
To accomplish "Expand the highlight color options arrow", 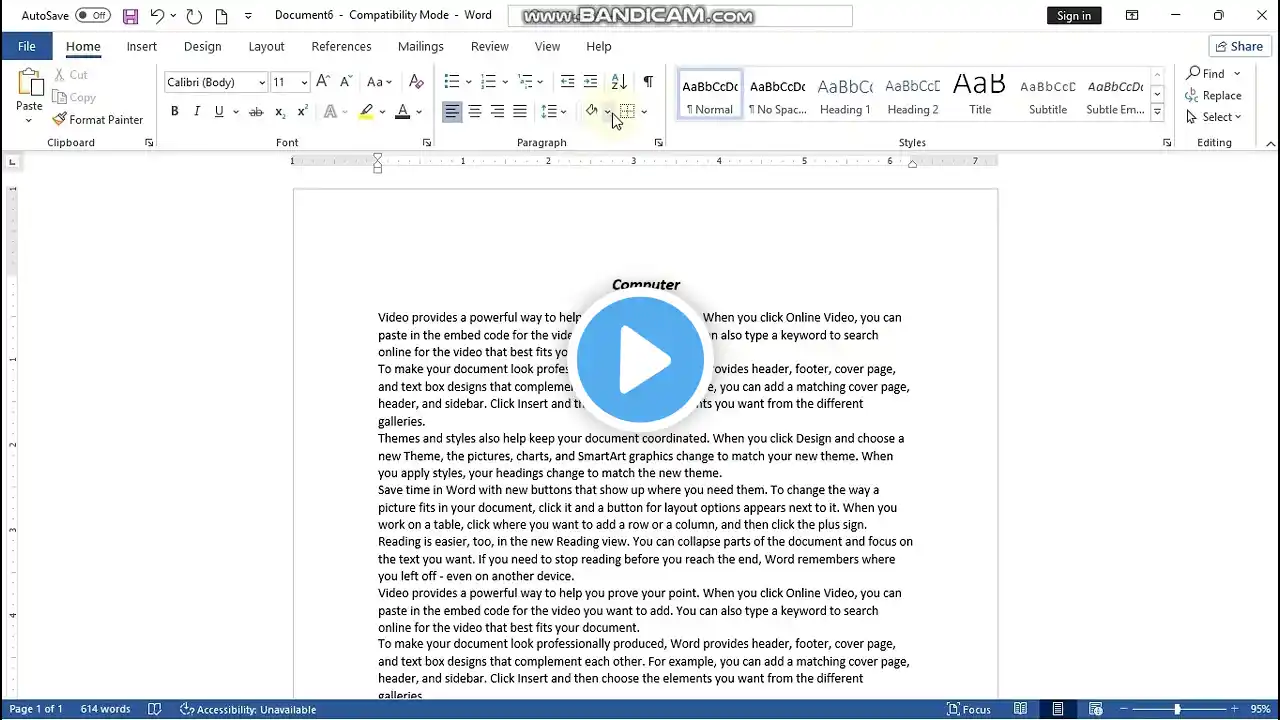I will [x=382, y=111].
